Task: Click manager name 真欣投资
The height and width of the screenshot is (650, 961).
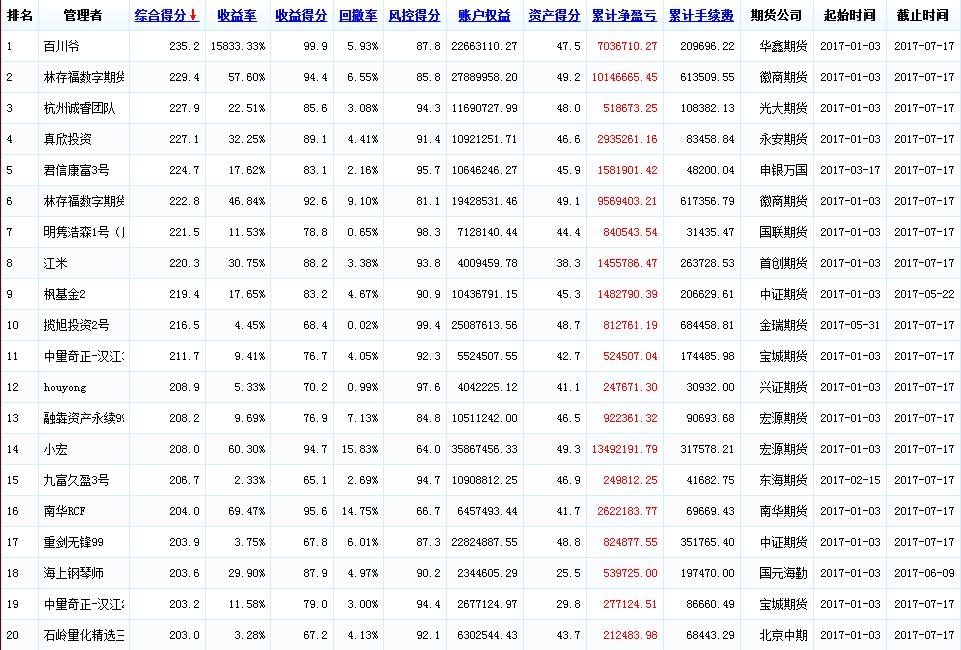Action: click(67, 139)
